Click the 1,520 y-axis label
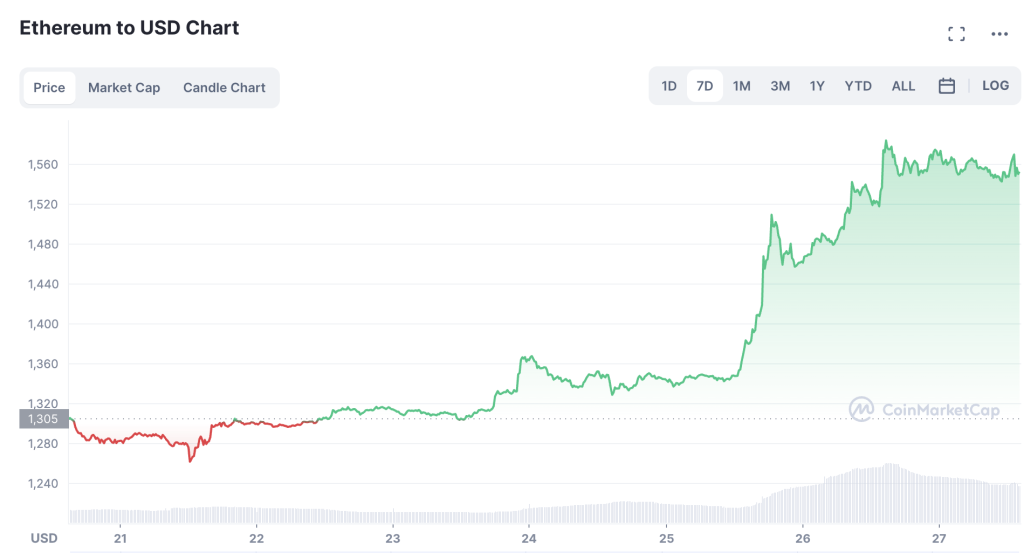Image resolution: width=1024 pixels, height=553 pixels. tap(43, 204)
